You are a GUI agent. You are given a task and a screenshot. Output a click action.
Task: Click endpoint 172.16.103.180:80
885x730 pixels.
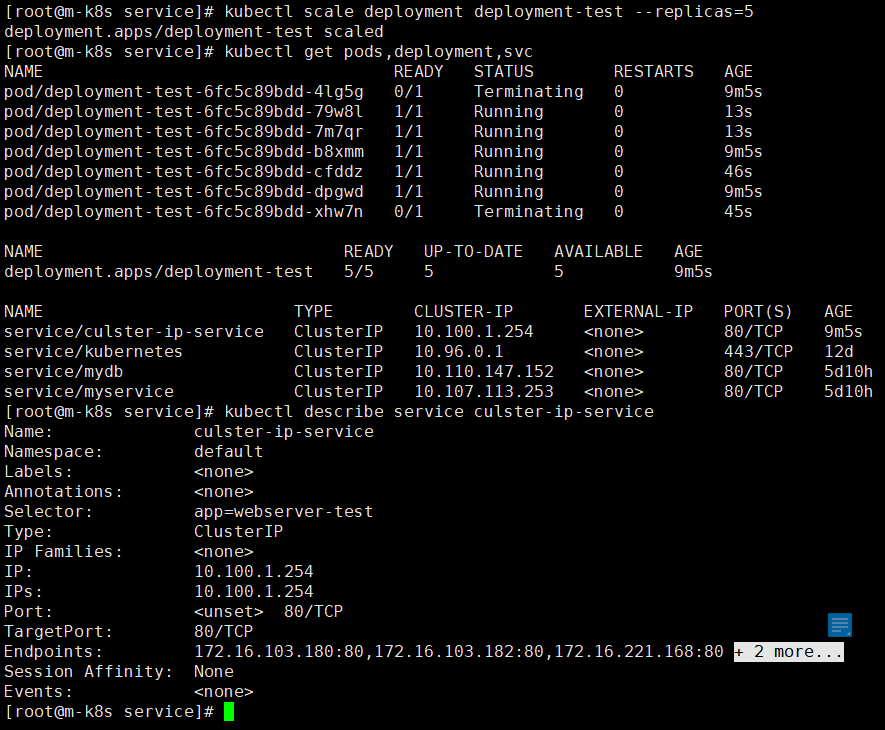tap(279, 652)
